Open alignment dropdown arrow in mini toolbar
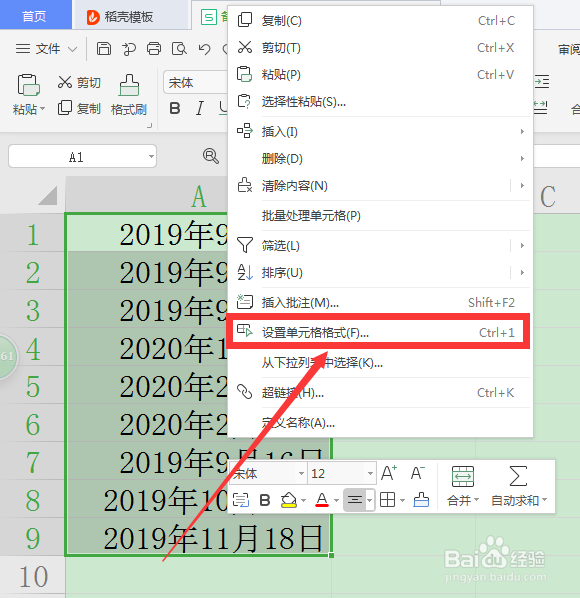The height and width of the screenshot is (598, 580). [370, 500]
